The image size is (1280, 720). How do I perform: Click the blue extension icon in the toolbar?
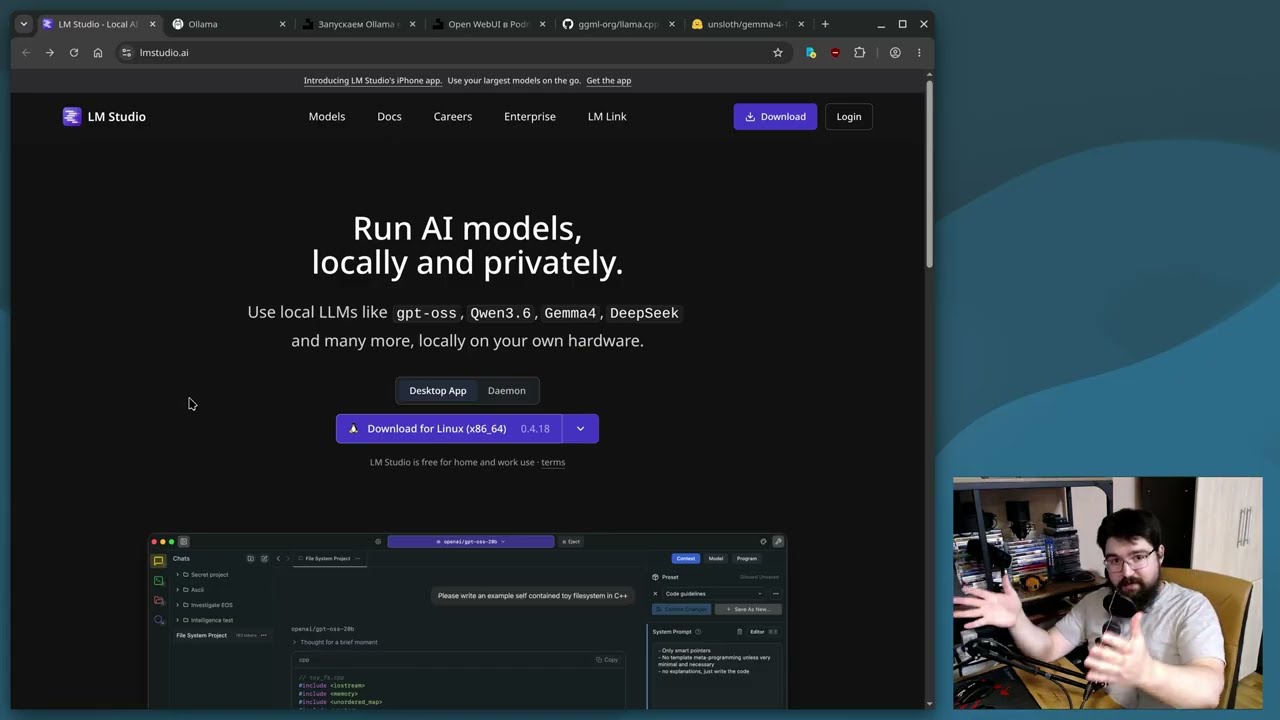[811, 53]
